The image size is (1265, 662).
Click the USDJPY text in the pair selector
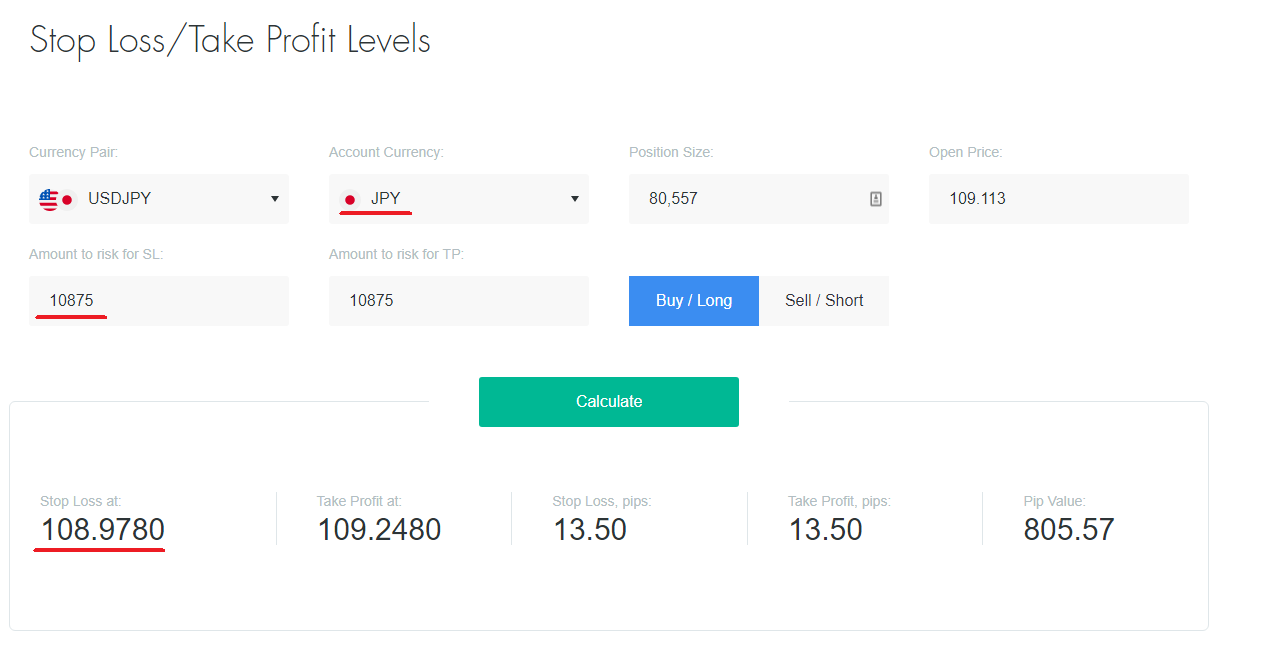click(x=120, y=199)
